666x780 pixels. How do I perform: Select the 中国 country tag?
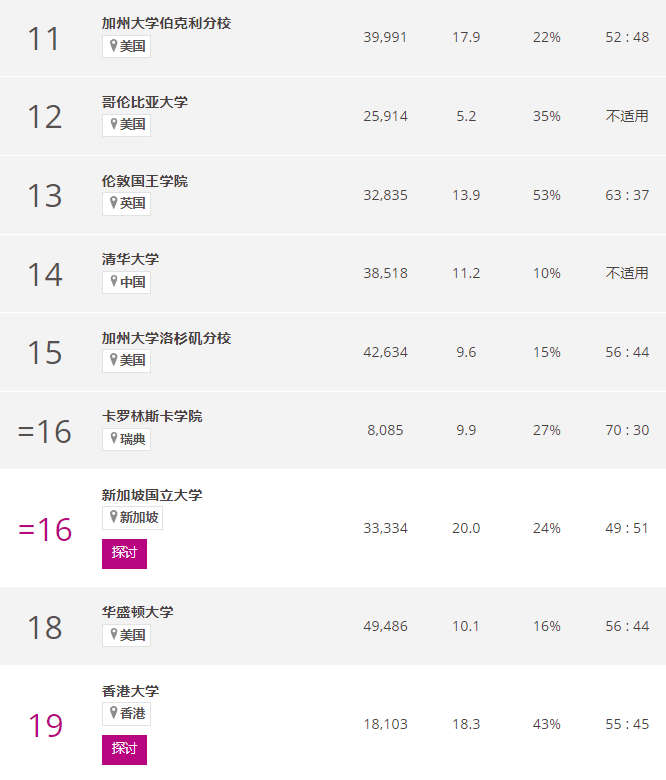[126, 282]
